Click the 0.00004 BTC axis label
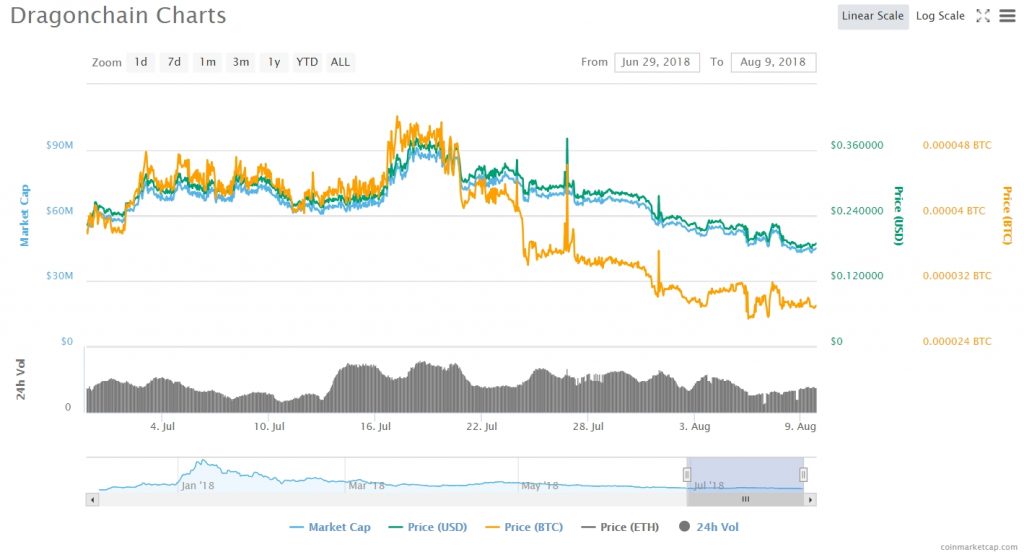Screen dimensions: 1024x557 click(953, 211)
